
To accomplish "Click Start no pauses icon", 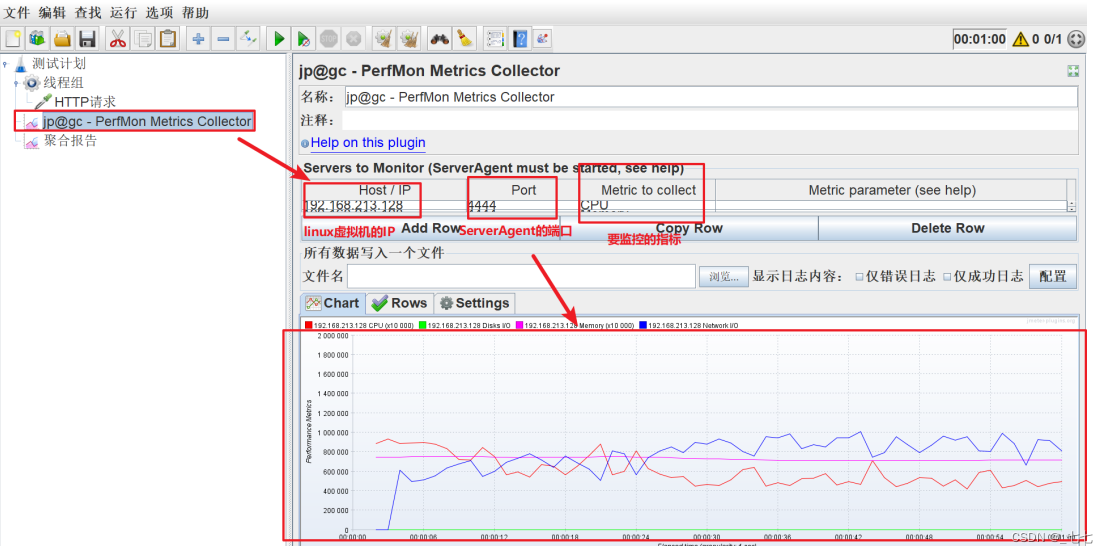I will [304, 38].
